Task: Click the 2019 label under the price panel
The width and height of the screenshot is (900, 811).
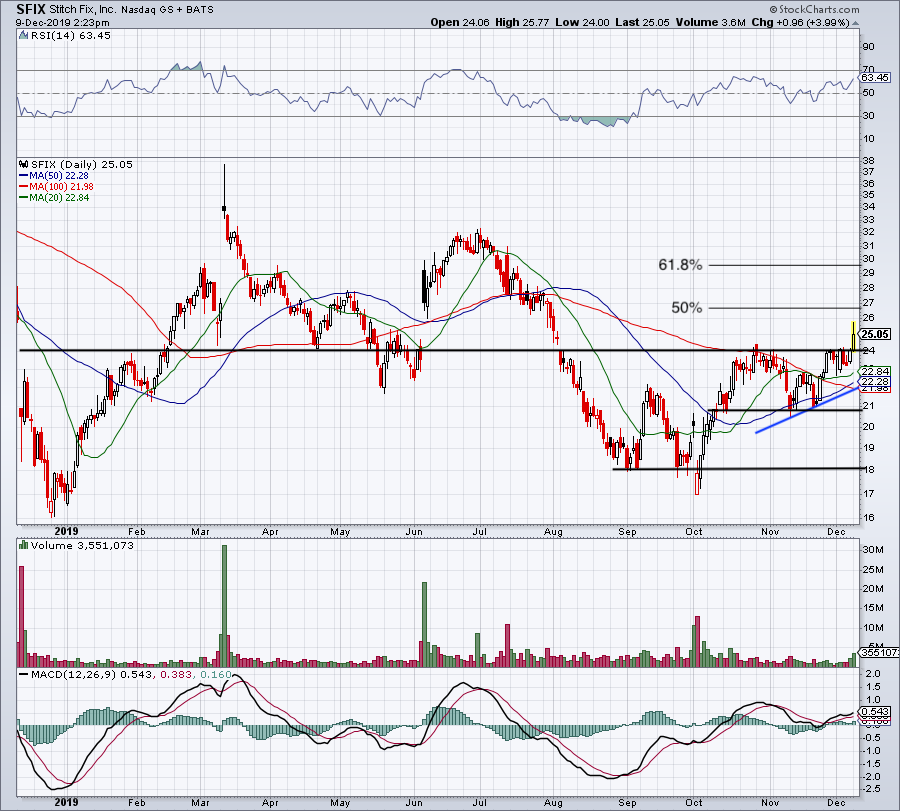Action: 67,531
